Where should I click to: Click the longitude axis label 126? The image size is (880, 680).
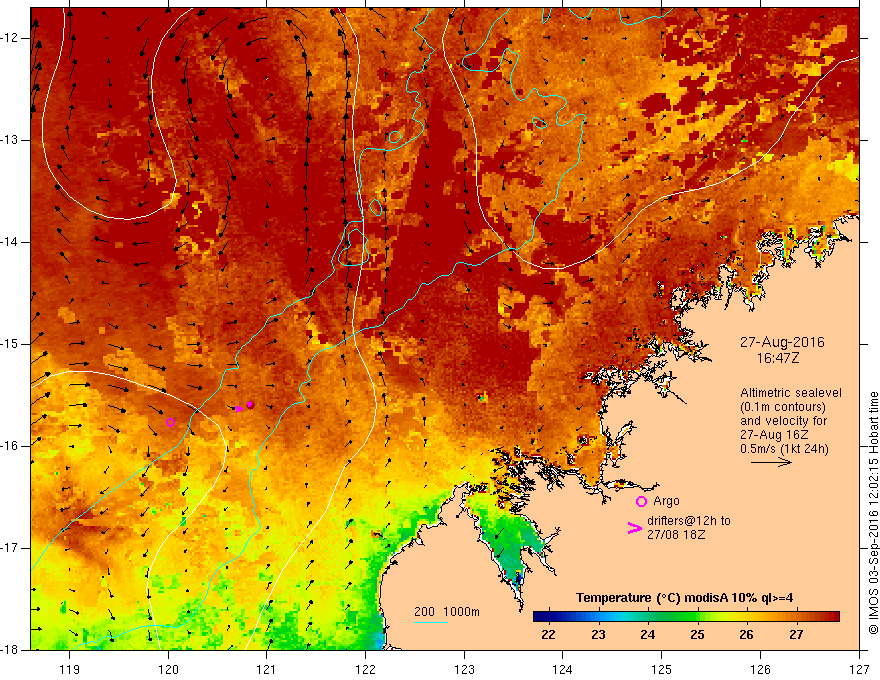point(760,669)
